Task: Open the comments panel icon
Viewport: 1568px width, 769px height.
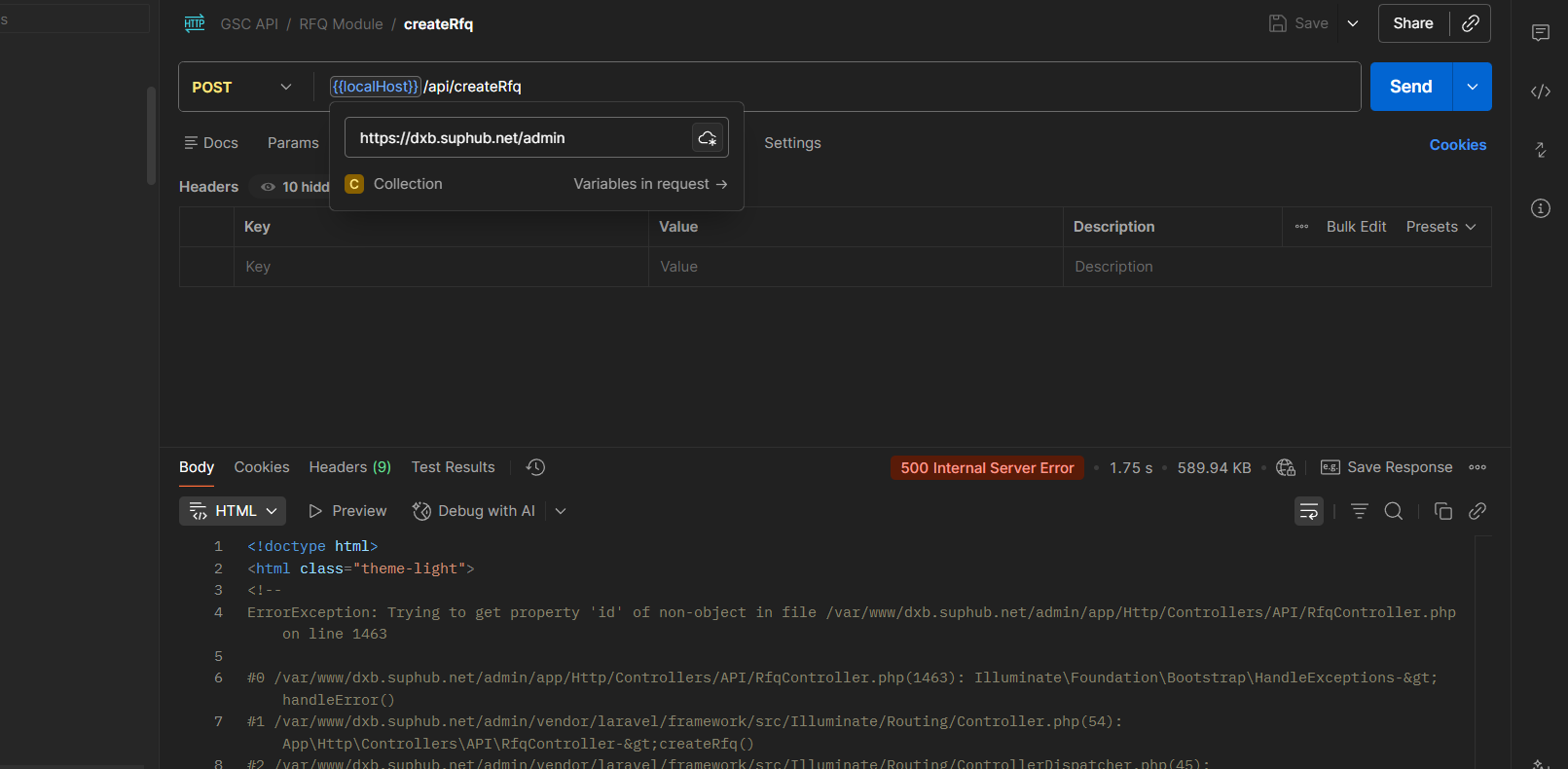Action: [x=1540, y=33]
